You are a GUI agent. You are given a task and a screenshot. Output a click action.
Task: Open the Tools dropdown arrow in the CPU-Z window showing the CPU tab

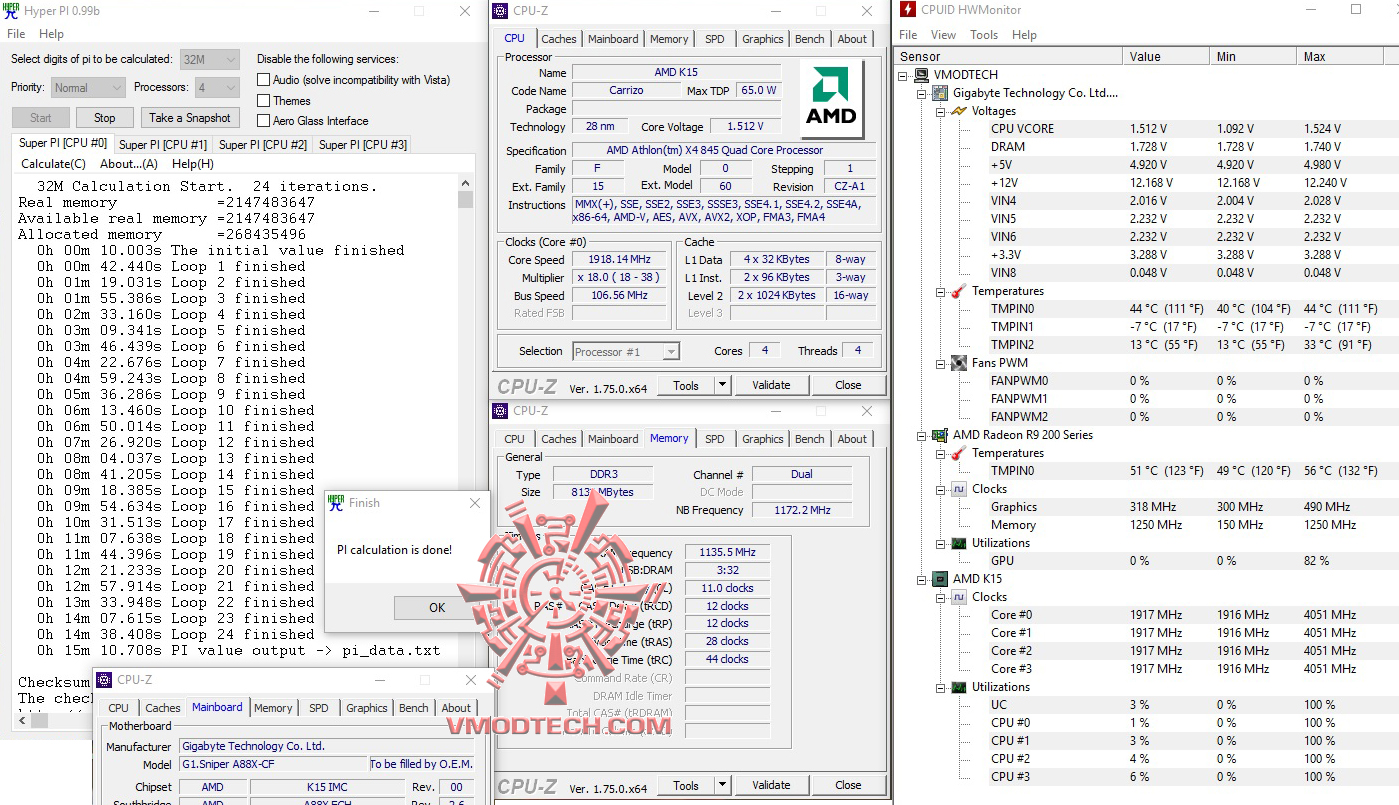(722, 385)
